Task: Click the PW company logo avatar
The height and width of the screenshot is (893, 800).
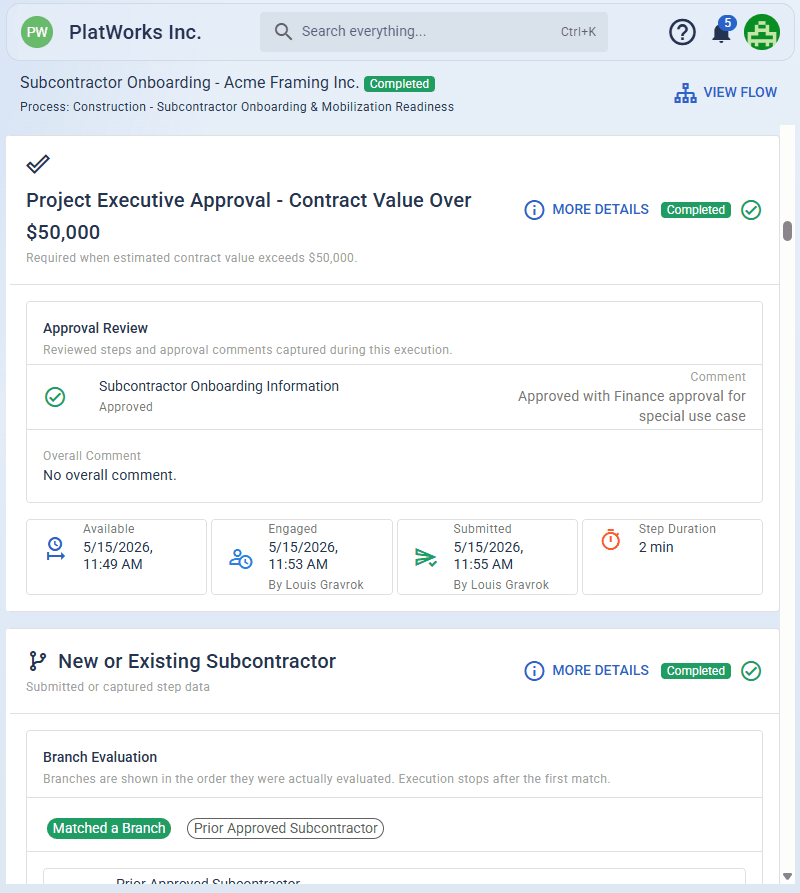Action: pos(37,32)
